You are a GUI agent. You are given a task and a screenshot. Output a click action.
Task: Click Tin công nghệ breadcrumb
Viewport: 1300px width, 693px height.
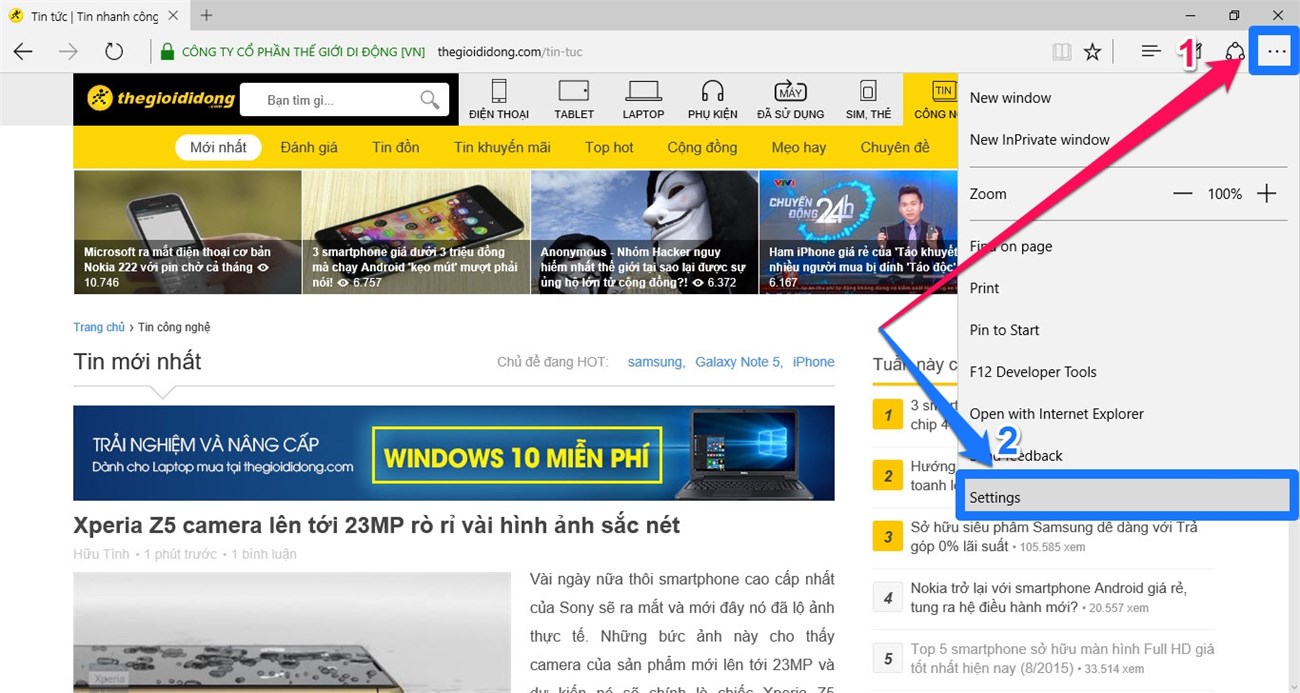pyautogui.click(x=174, y=327)
